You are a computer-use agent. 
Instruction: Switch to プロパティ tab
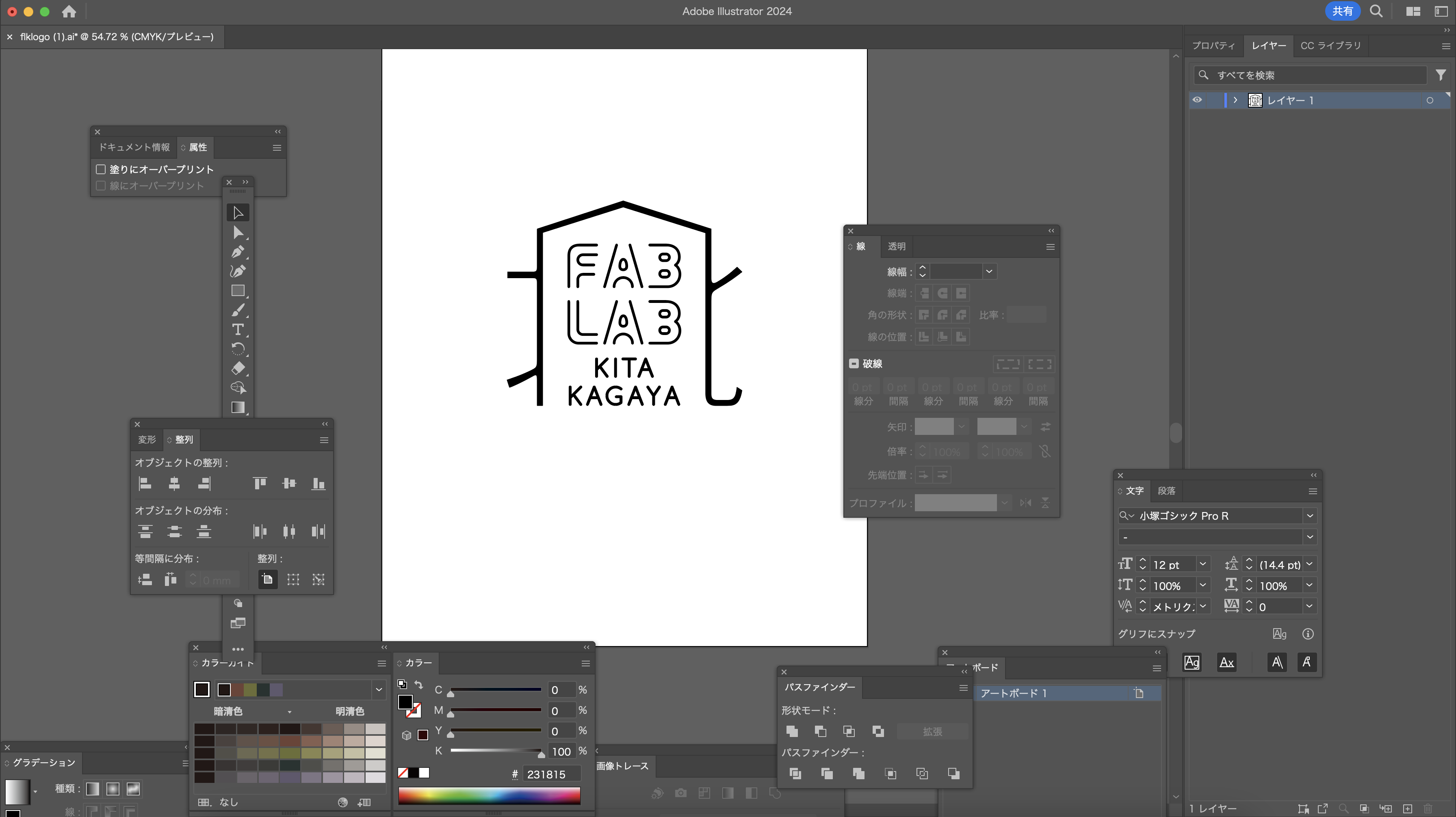(x=1213, y=45)
